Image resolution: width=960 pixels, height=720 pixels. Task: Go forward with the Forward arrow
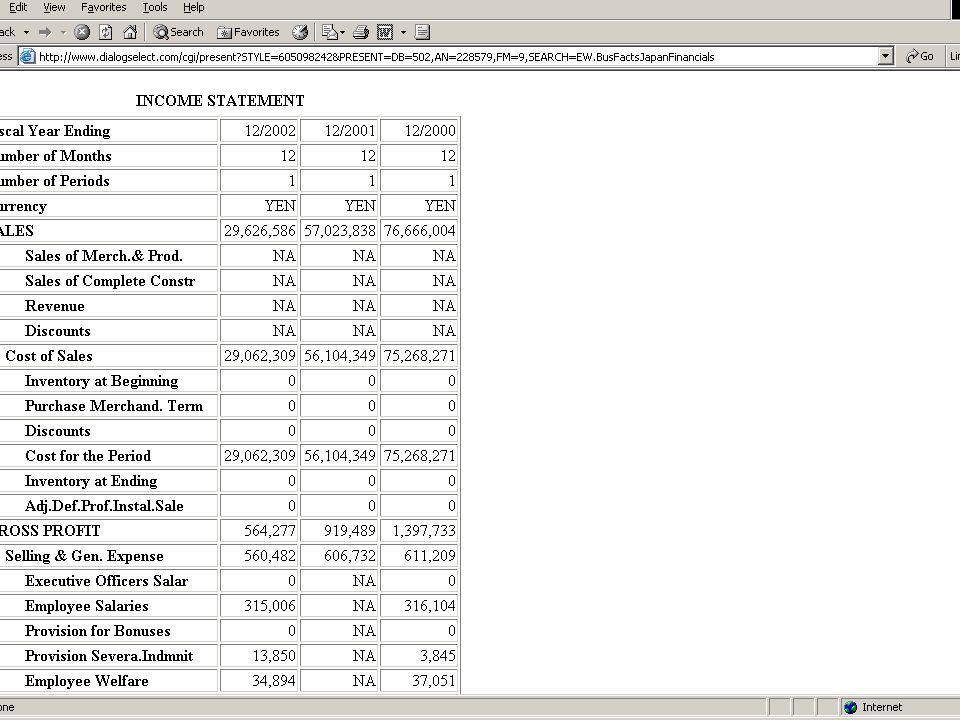point(45,32)
